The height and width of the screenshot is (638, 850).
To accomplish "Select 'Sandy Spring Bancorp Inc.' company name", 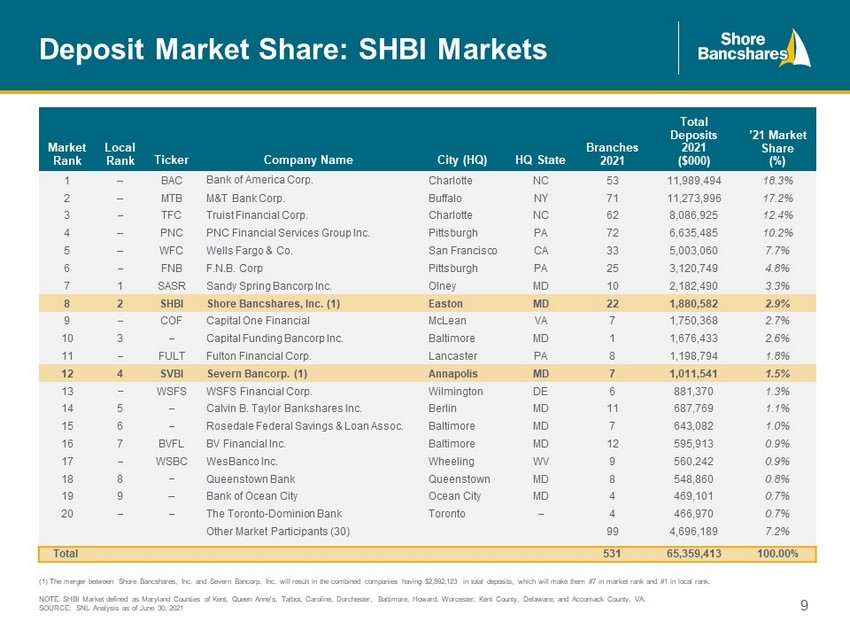I will [269, 286].
